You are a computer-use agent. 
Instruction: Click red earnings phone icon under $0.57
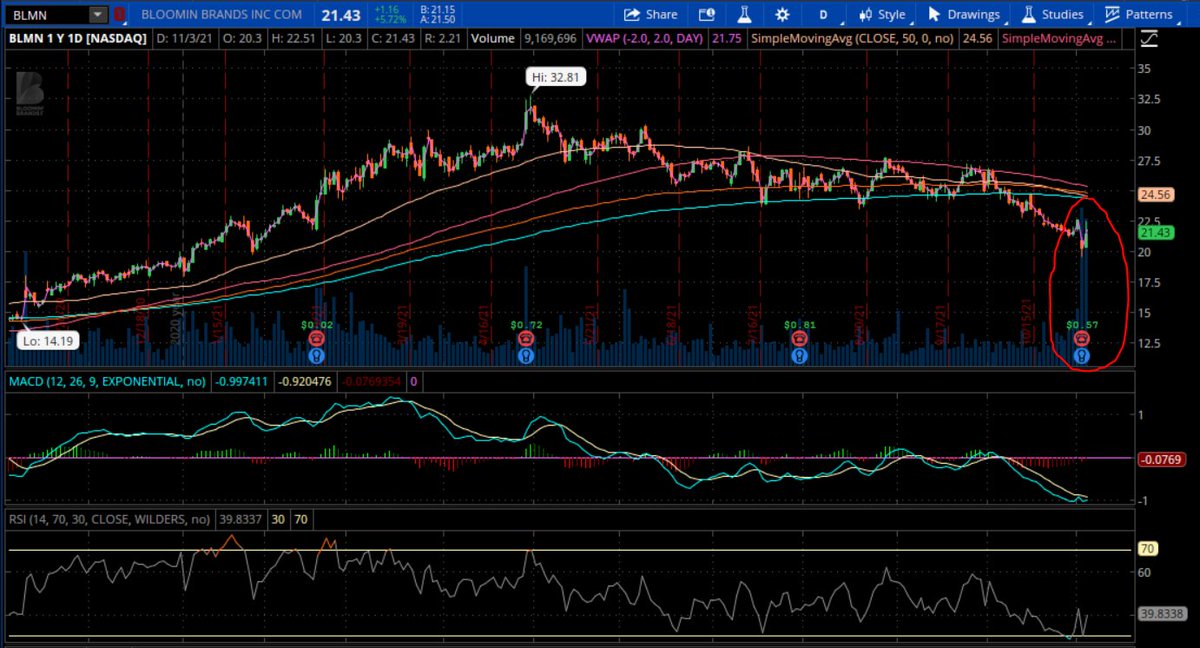1081,339
